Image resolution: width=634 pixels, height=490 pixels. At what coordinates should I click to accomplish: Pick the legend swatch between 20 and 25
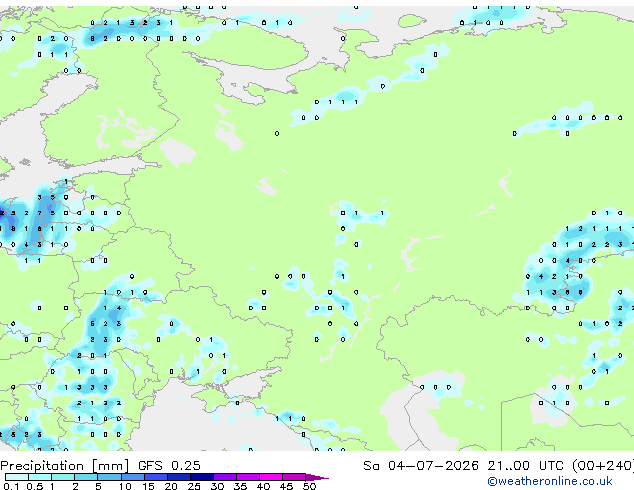coord(178,477)
